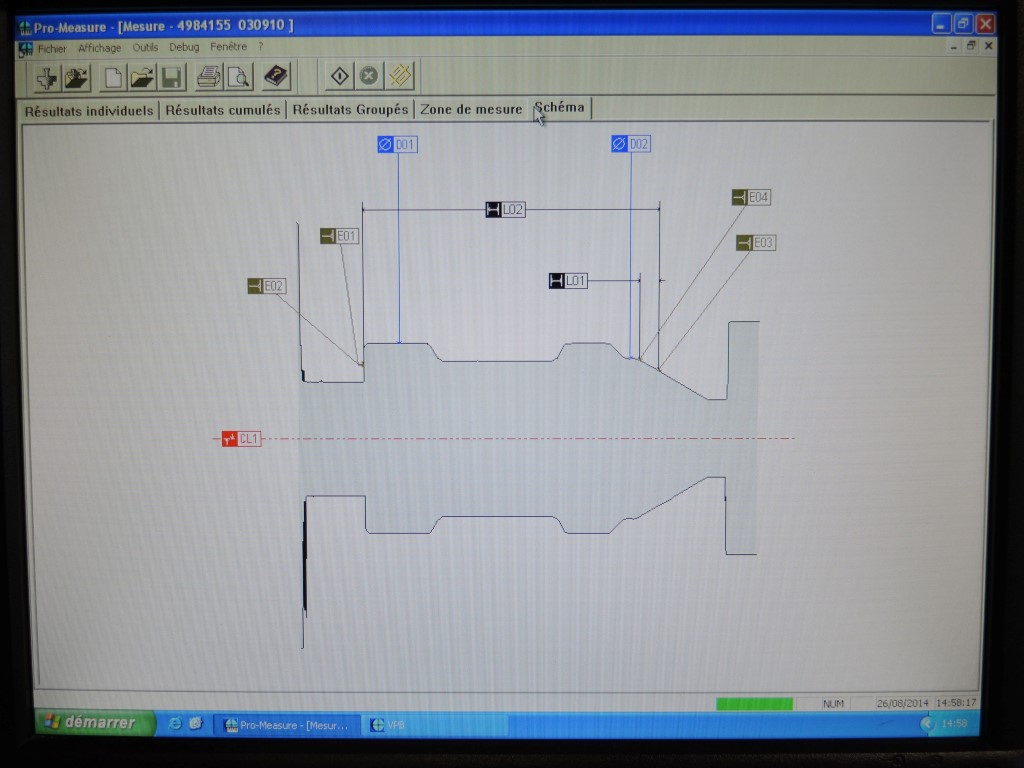Open the Affichage menu
The width and height of the screenshot is (1024, 768).
pyautogui.click(x=99, y=48)
